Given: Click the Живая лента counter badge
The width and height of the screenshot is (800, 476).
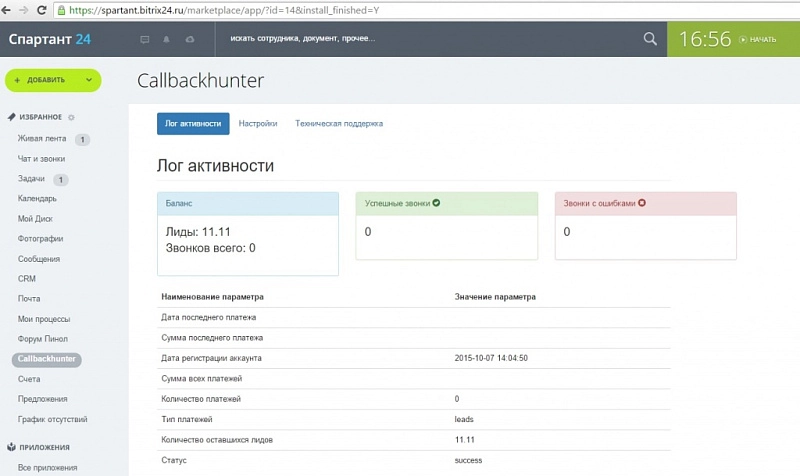Looking at the screenshot, I should (x=82, y=140).
